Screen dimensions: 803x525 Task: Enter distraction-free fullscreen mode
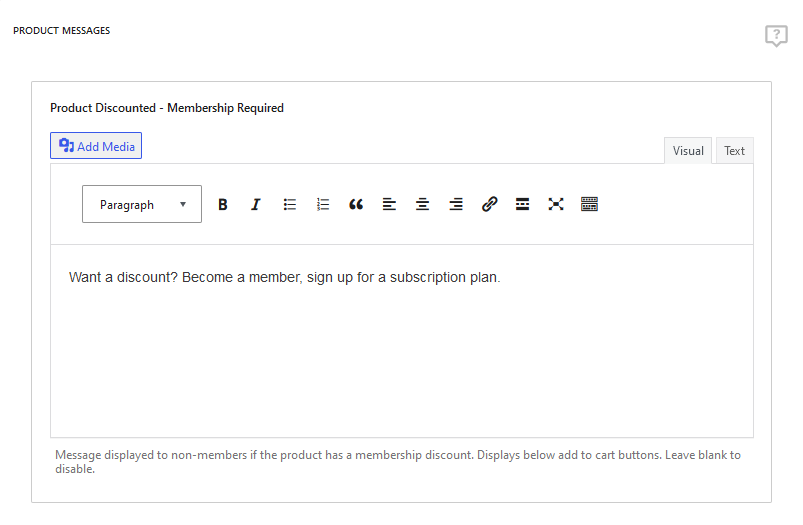[x=556, y=204]
